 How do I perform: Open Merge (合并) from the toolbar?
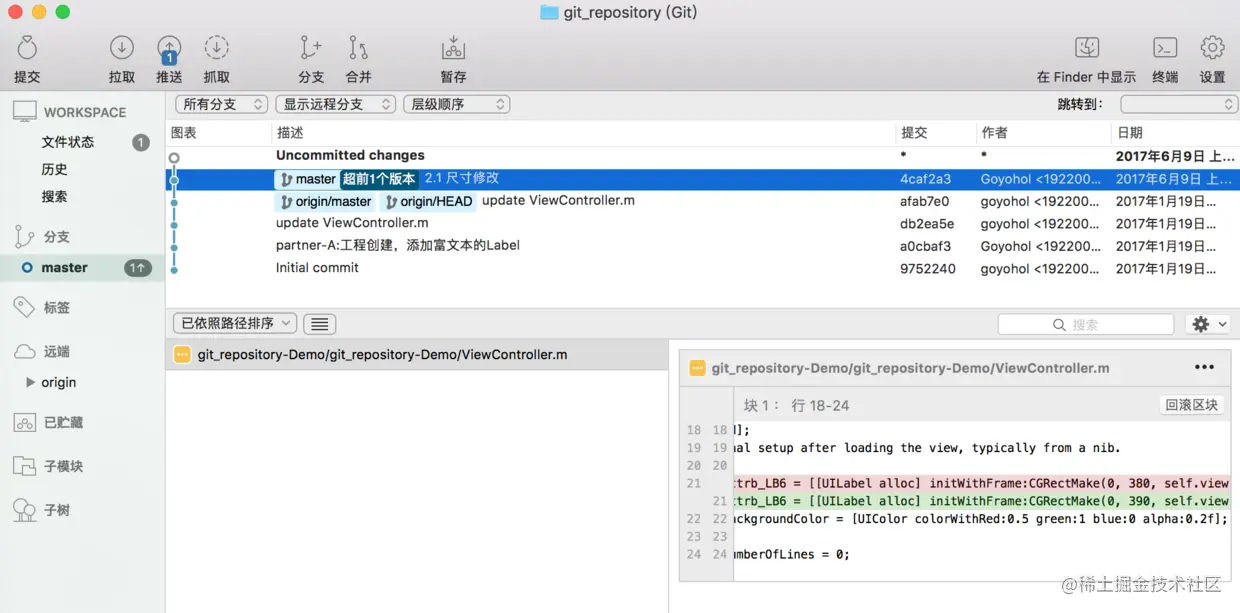358,48
